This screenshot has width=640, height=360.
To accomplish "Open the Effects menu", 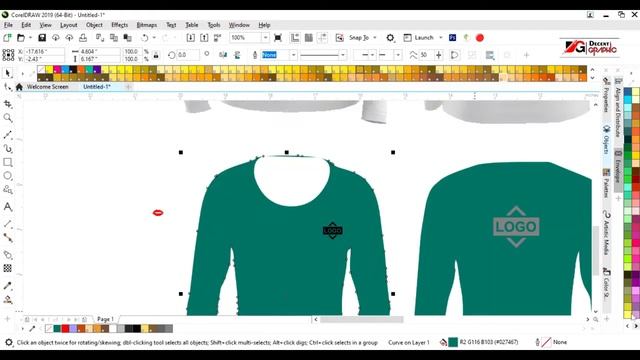I will [x=120, y=25].
